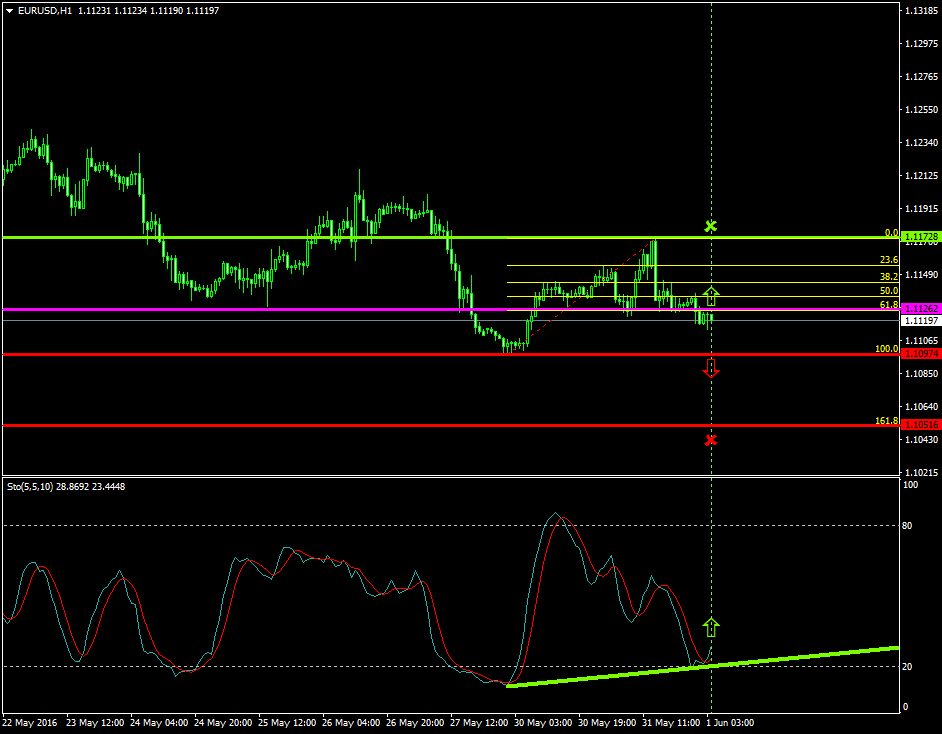This screenshot has height=734, width=942.
Task: Expand the symbol title triangle in the top-left corner
Action: point(8,9)
